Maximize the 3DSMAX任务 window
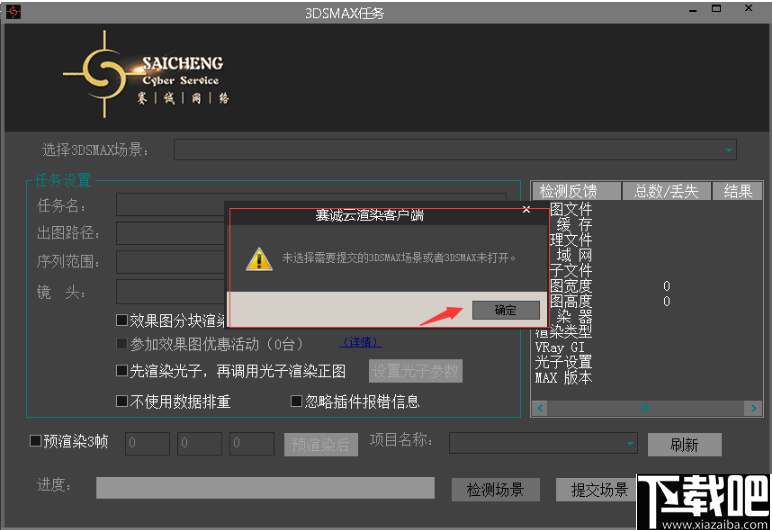772x530 pixels. point(716,8)
